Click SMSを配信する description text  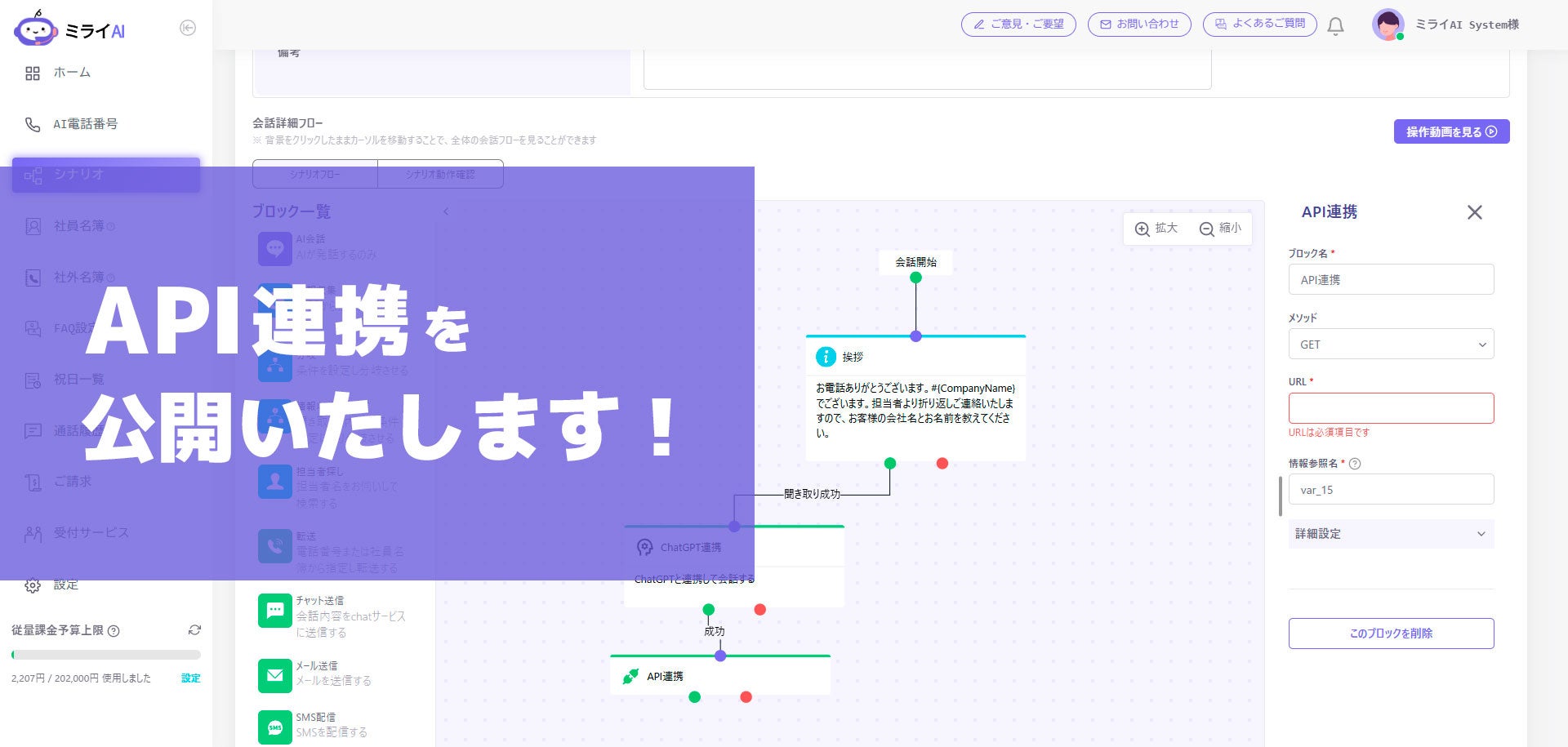point(332,732)
